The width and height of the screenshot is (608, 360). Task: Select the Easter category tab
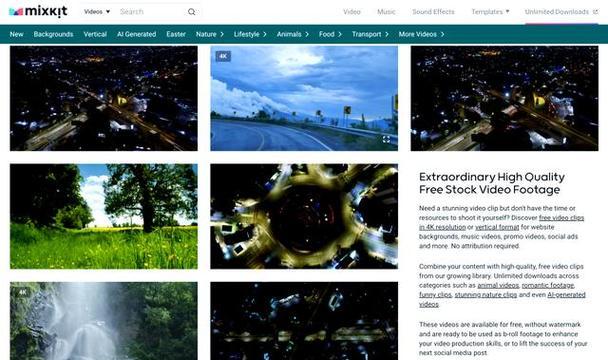point(176,34)
